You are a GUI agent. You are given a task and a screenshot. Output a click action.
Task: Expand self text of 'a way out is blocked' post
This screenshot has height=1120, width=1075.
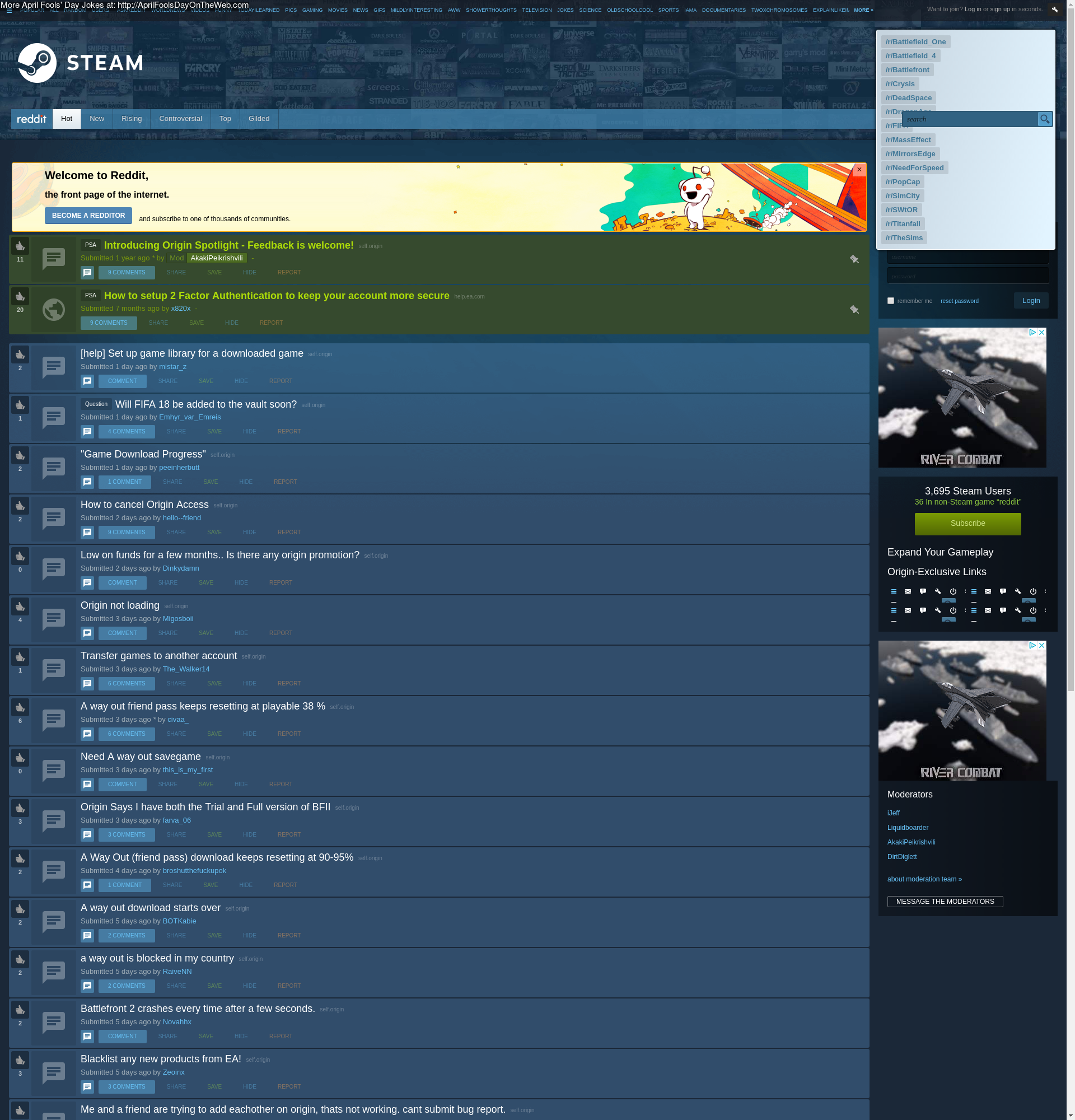87,986
